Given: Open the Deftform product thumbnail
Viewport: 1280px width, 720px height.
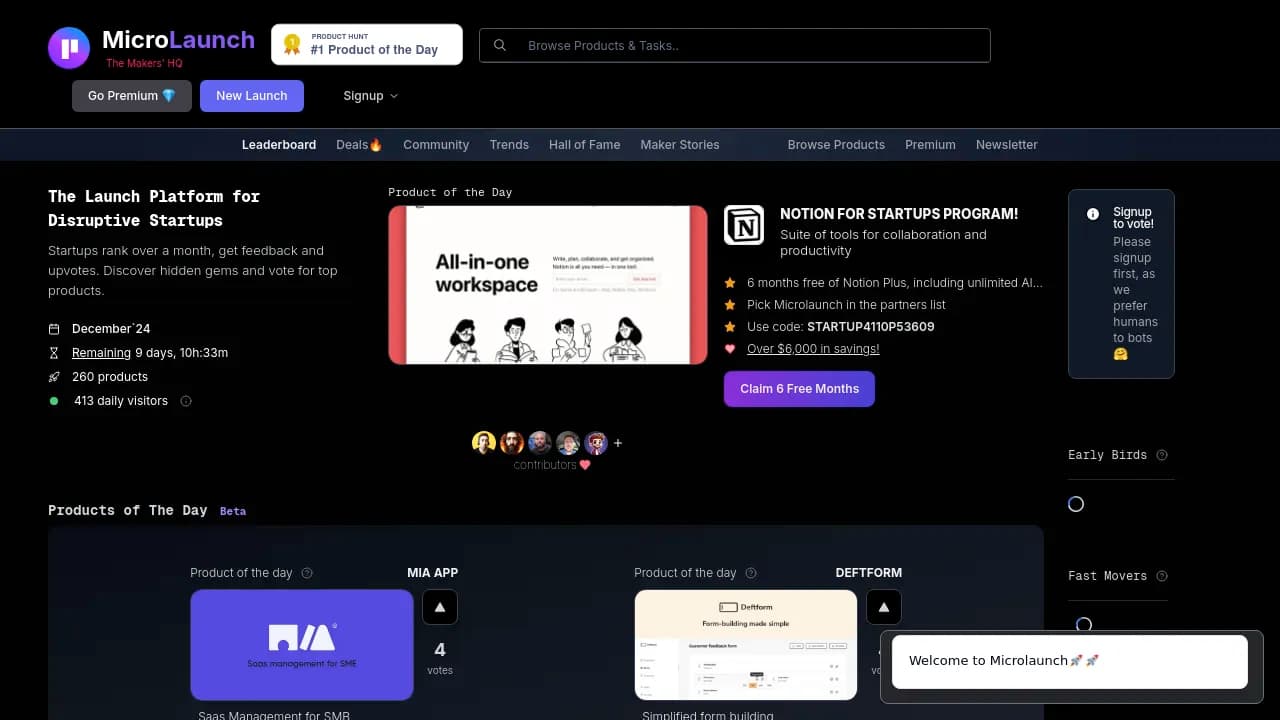Looking at the screenshot, I should click(746, 645).
